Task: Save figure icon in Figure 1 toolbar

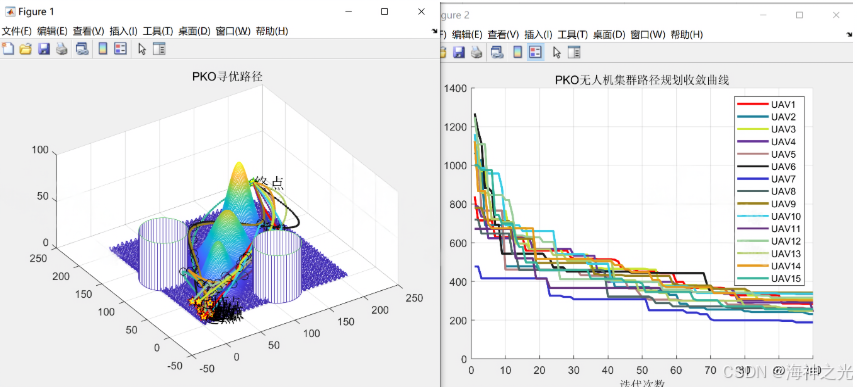Action: (x=44, y=49)
